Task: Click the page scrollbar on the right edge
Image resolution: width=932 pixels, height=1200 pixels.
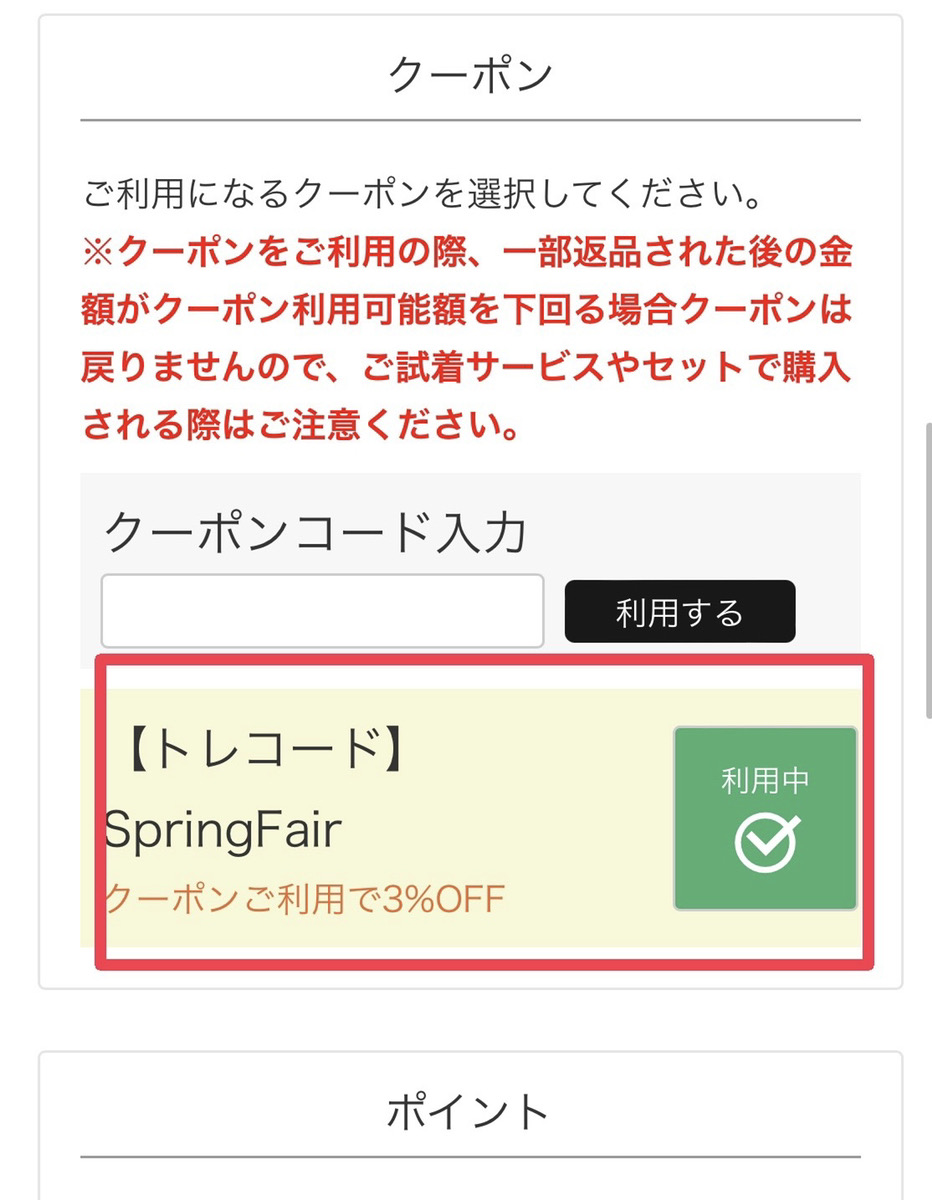Action: 927,570
